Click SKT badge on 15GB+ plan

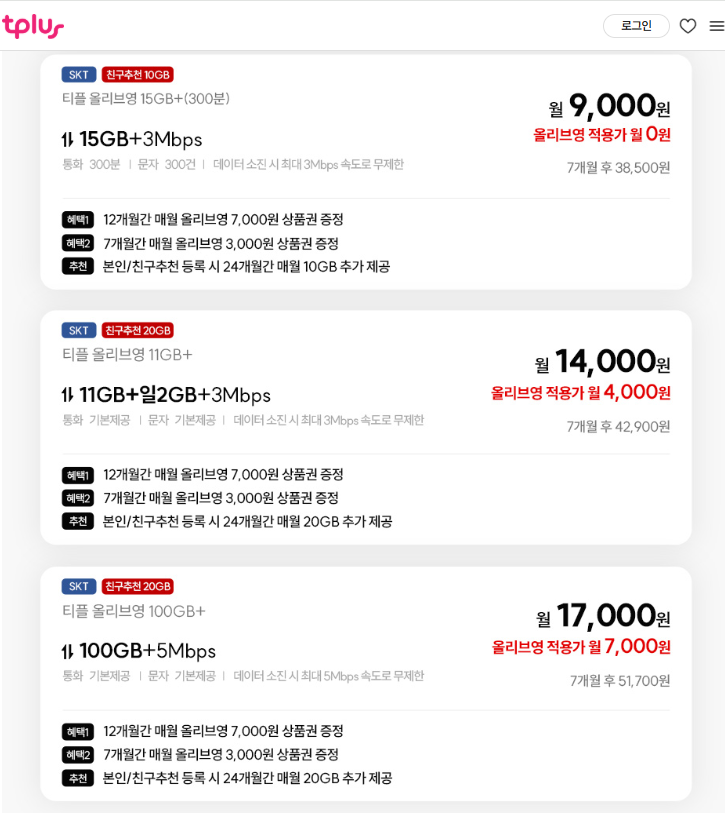(x=79, y=75)
